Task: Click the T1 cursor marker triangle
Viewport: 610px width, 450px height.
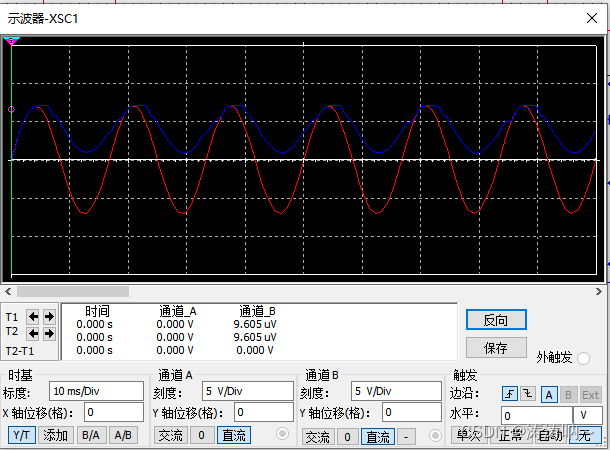Action: 11,41
